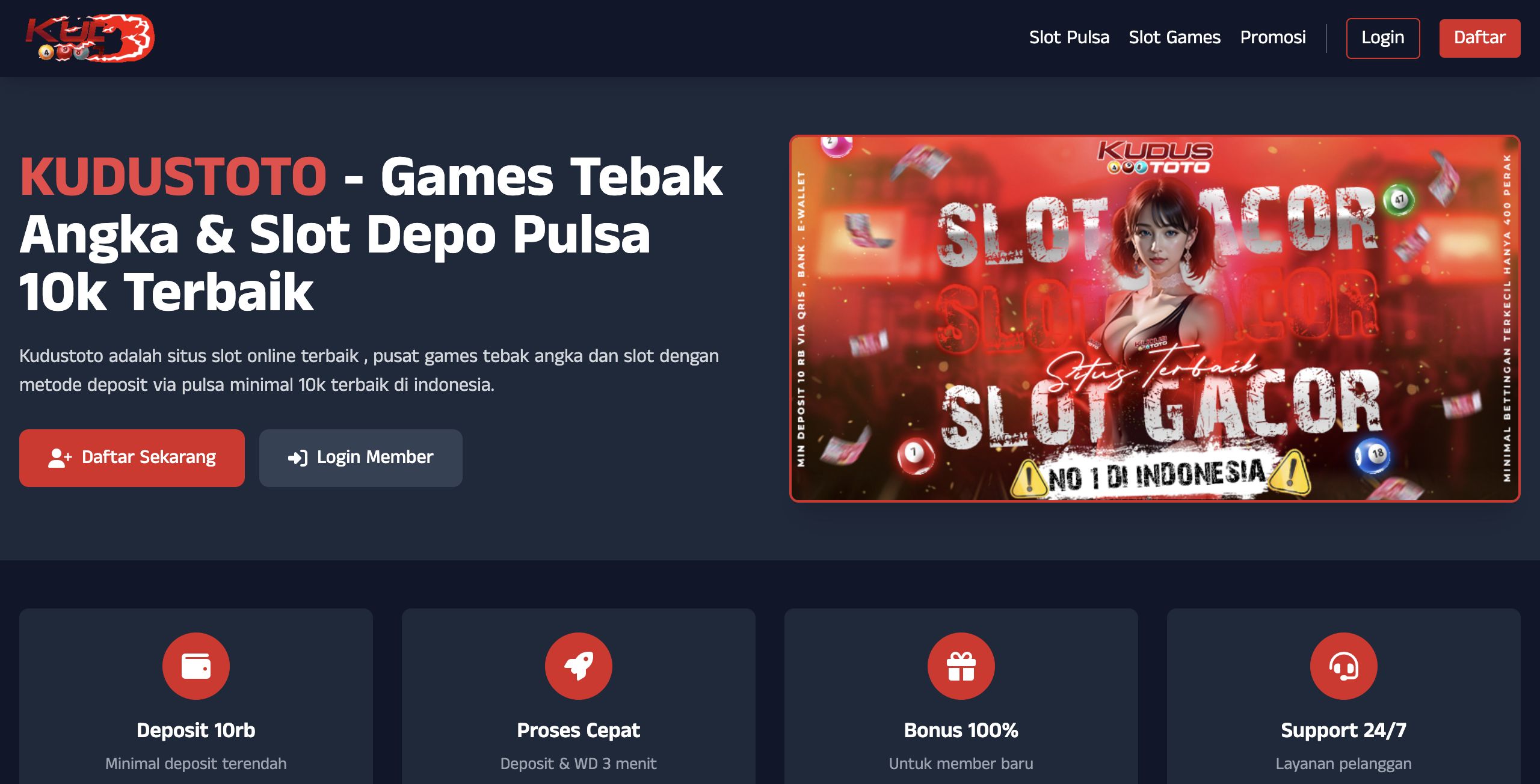Open the Slot Games menu item
The height and width of the screenshot is (784, 1540).
[1174, 38]
